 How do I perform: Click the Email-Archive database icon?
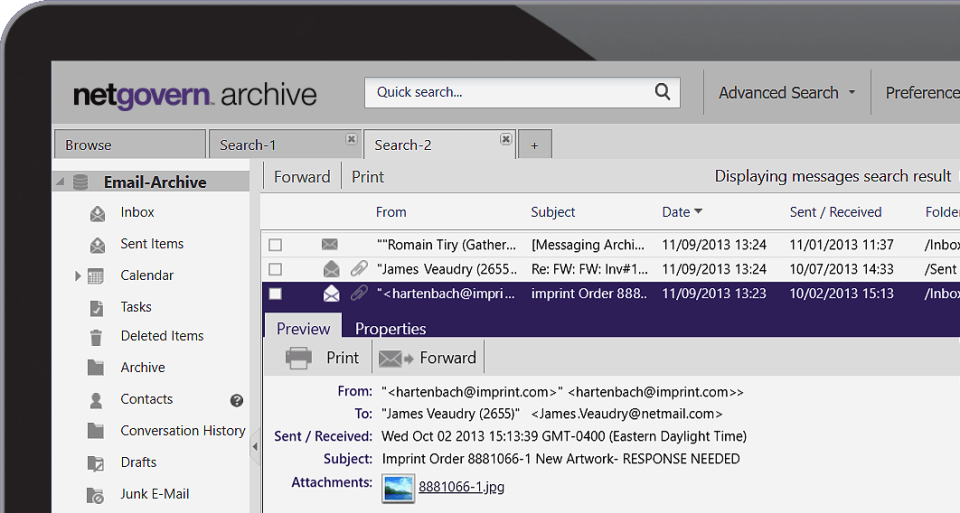[x=80, y=182]
